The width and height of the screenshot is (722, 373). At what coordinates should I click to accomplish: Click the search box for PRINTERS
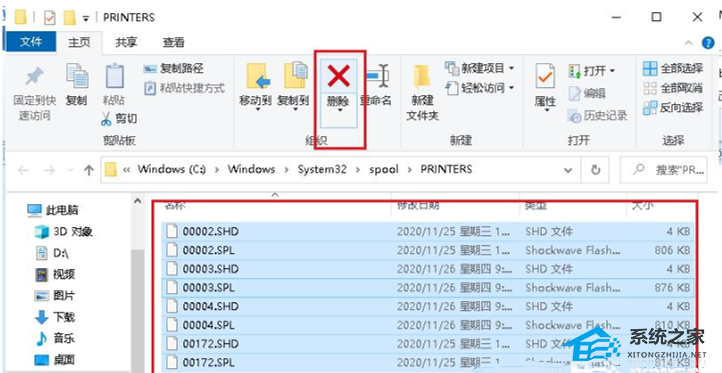coord(663,170)
